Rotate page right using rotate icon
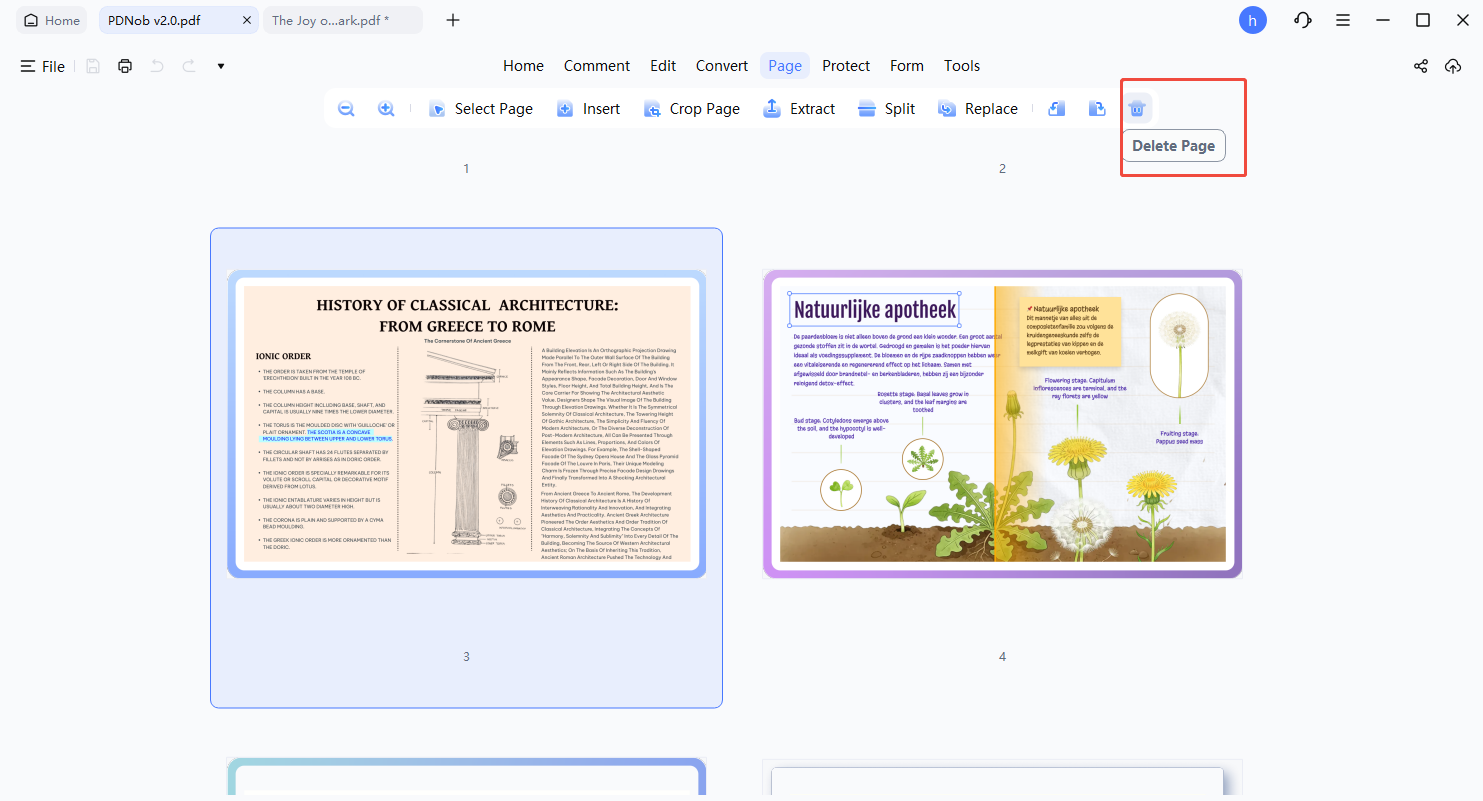Image resolution: width=1483 pixels, height=801 pixels. (x=1097, y=109)
